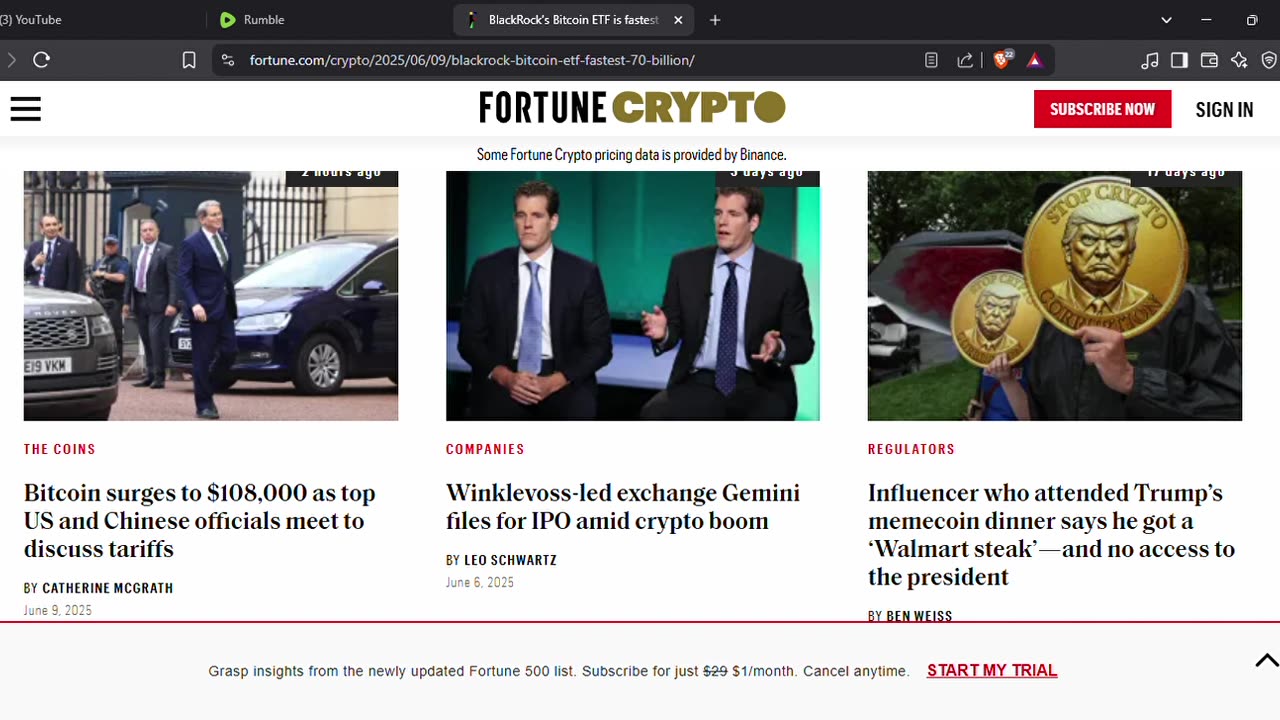Click the Fortune Crypto logo
Image resolution: width=1280 pixels, height=720 pixels.
click(x=632, y=107)
